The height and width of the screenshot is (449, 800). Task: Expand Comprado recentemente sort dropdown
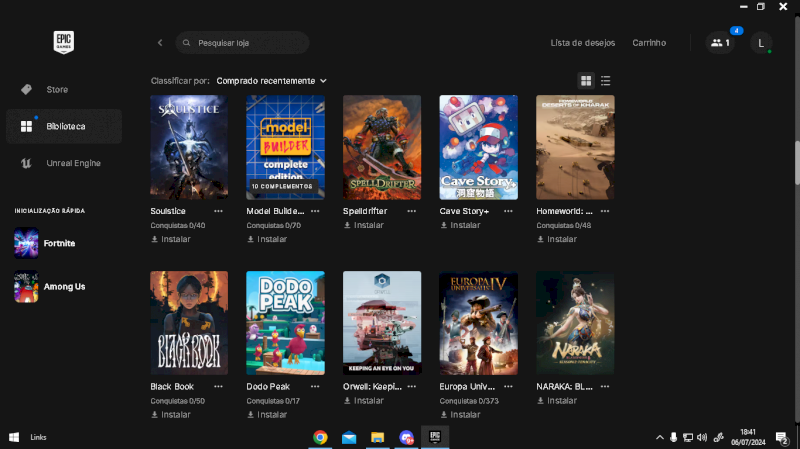click(x=271, y=81)
